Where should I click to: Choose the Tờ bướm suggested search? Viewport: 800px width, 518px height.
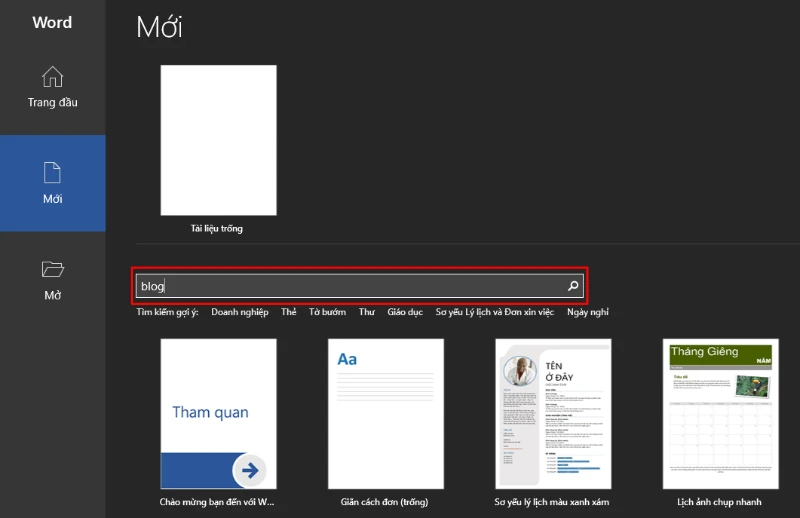coord(327,312)
